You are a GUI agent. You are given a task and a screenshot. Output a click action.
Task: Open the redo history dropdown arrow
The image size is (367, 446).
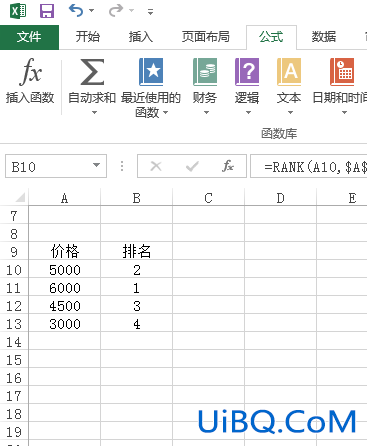132,11
